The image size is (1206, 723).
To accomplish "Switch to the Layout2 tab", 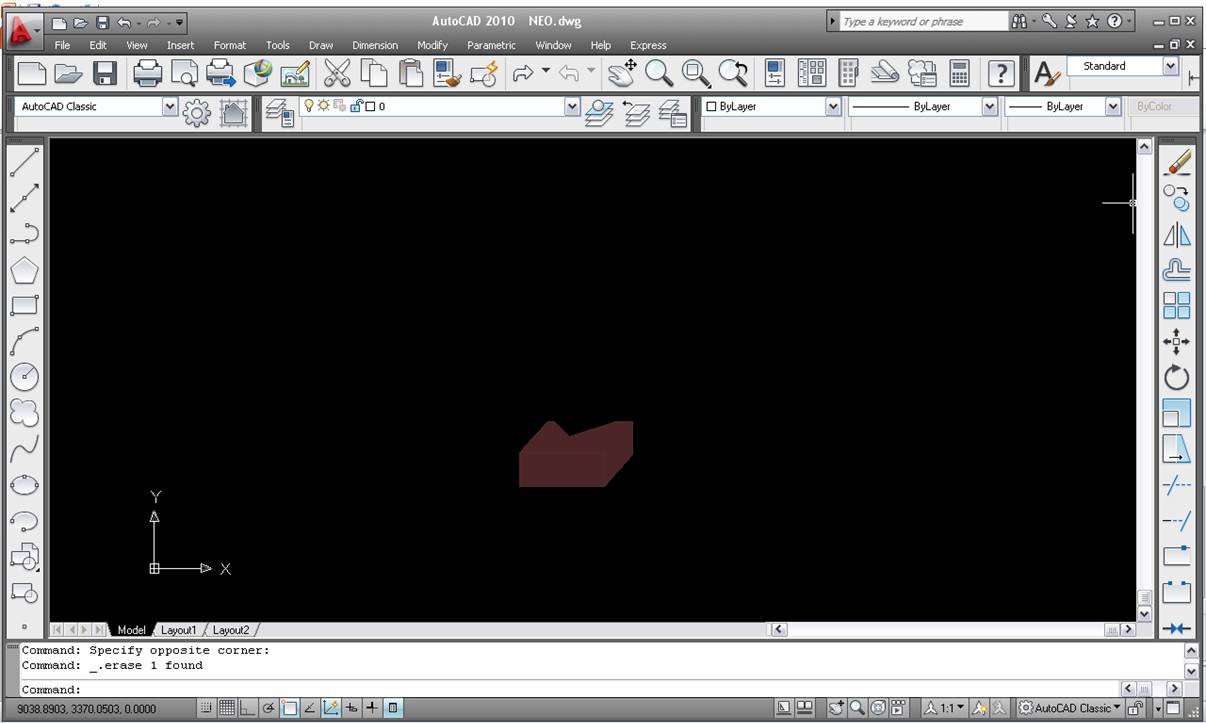I will 231,630.
